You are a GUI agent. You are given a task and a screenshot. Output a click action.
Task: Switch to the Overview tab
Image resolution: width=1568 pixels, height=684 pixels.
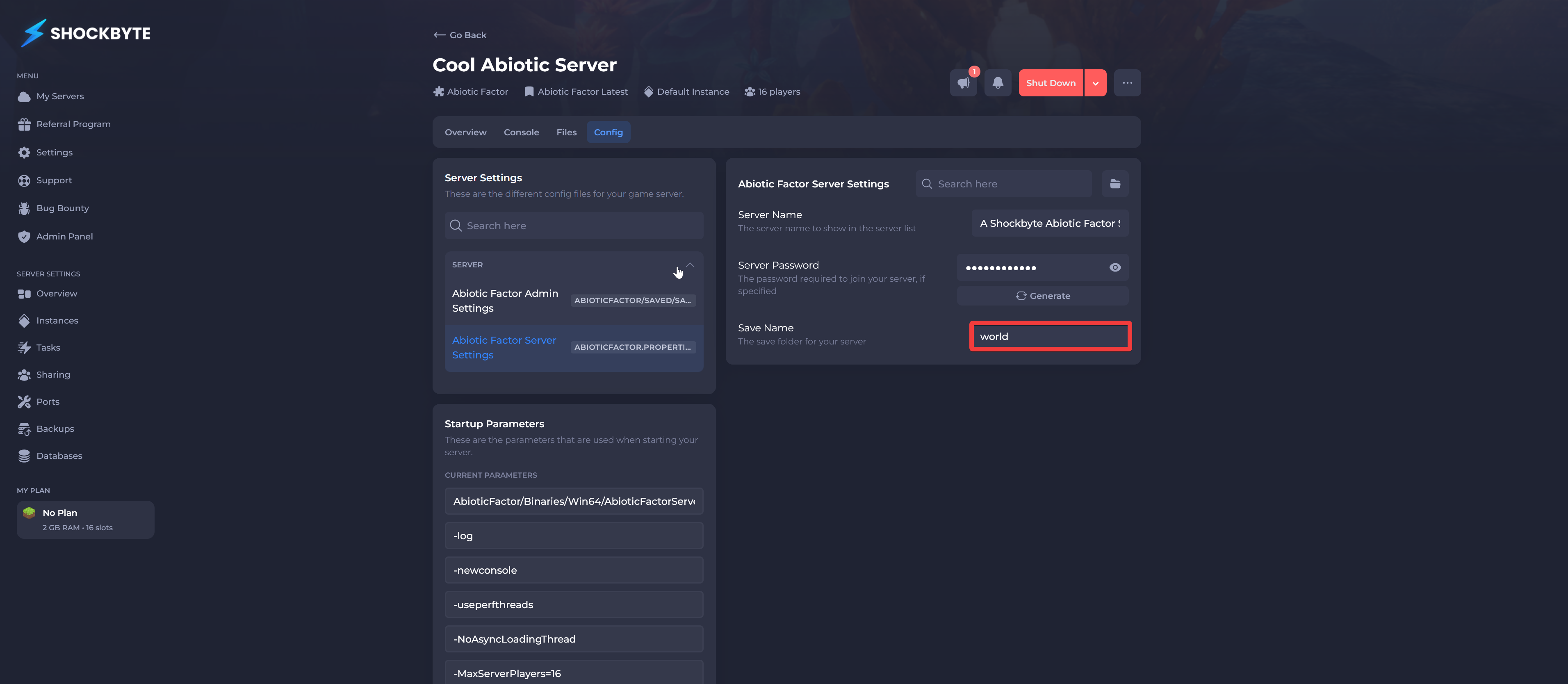[465, 132]
